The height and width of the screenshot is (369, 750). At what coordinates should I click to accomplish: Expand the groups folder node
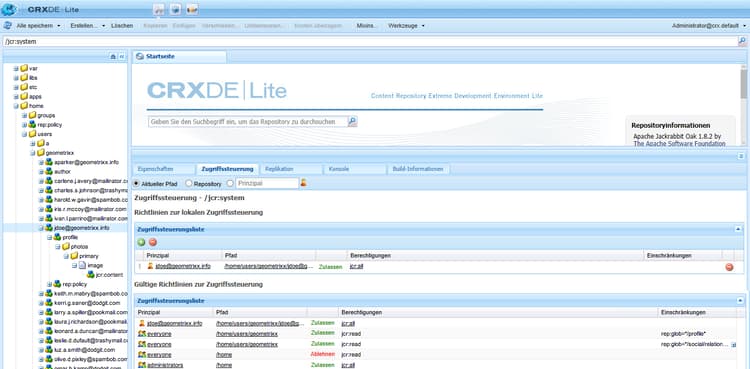24,115
